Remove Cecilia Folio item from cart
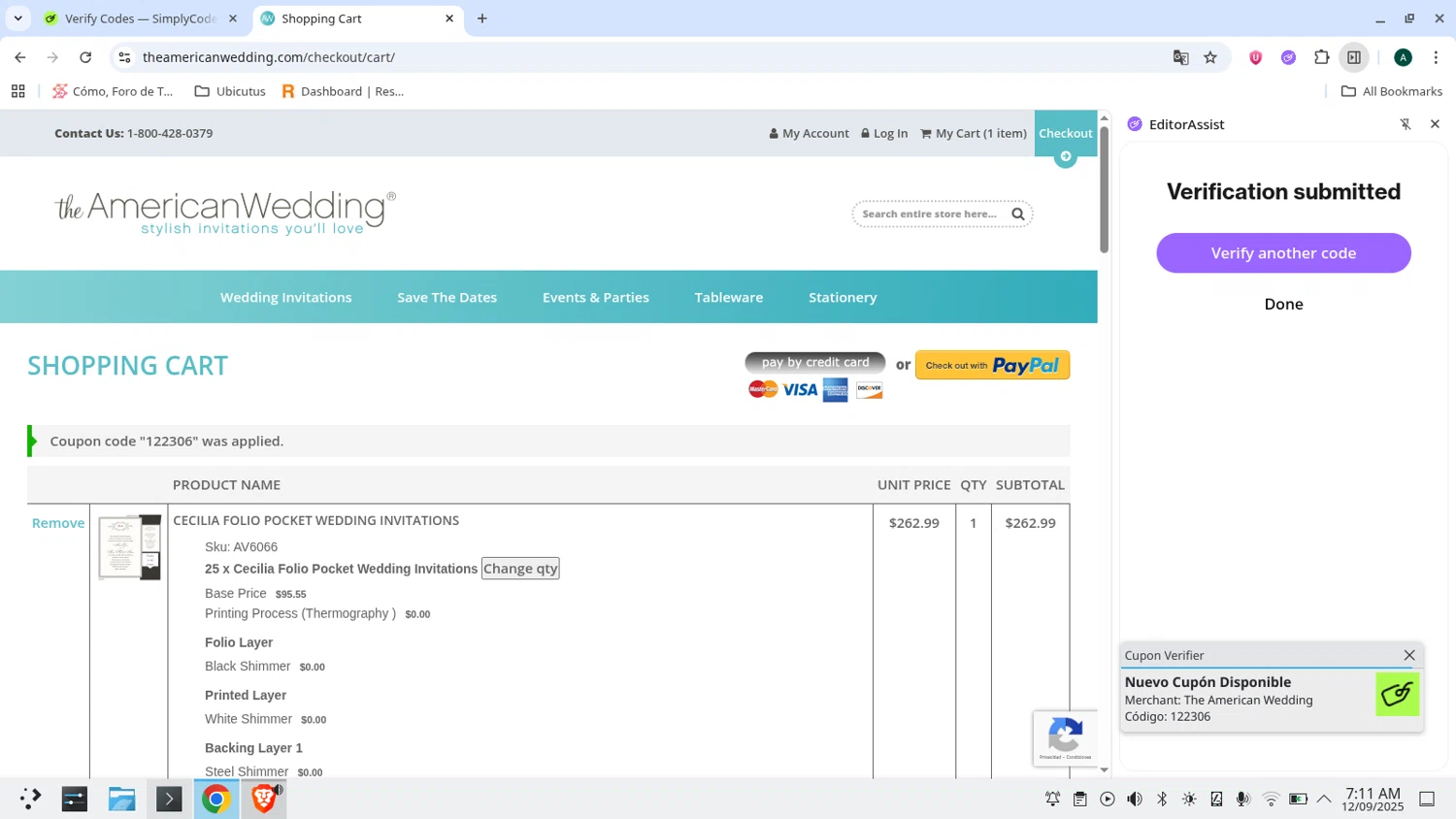 point(58,522)
